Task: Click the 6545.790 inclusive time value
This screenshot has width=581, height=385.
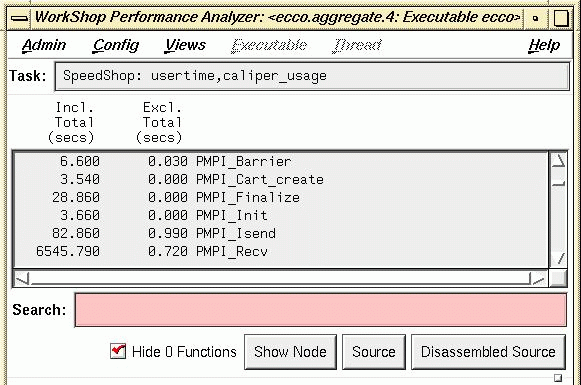Action: pyautogui.click(x=68, y=252)
